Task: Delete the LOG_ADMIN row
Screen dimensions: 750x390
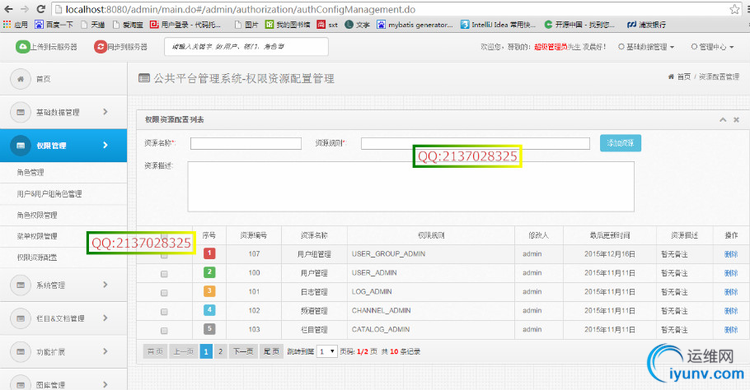Action: click(x=731, y=292)
